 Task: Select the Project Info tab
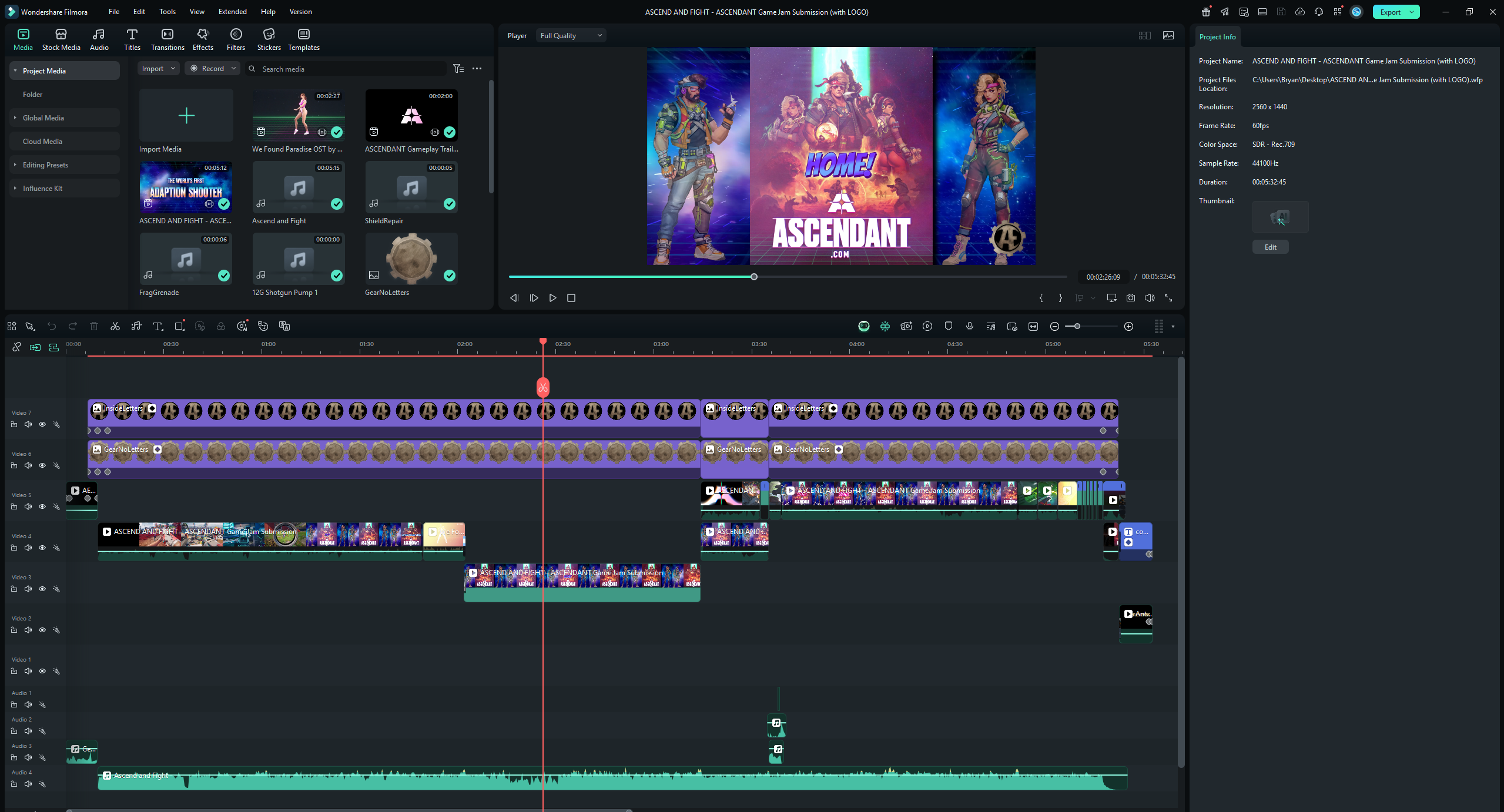pos(1217,36)
